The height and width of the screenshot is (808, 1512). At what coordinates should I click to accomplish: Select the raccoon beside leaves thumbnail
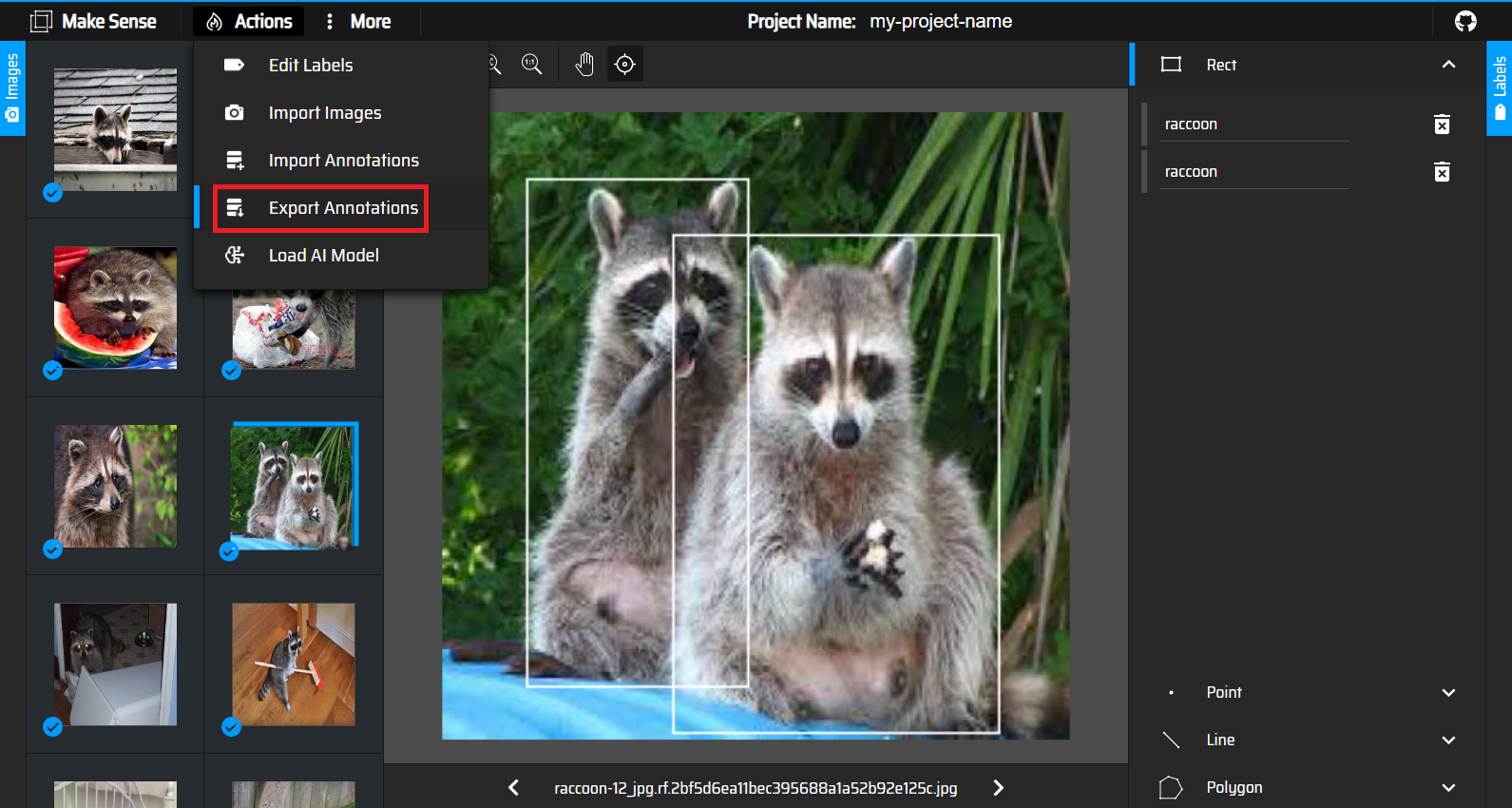tap(115, 486)
